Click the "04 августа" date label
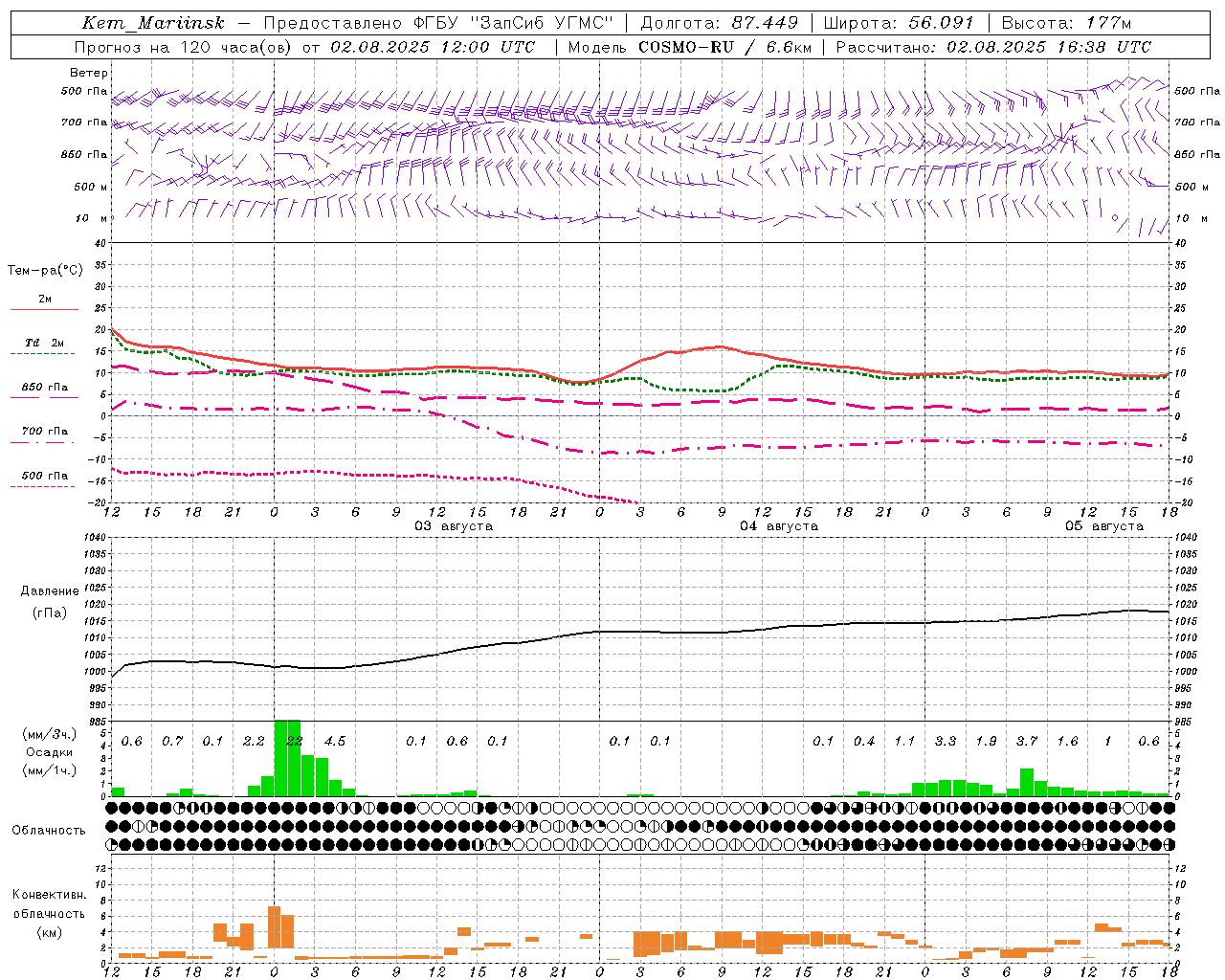1225x980 pixels. click(x=779, y=526)
